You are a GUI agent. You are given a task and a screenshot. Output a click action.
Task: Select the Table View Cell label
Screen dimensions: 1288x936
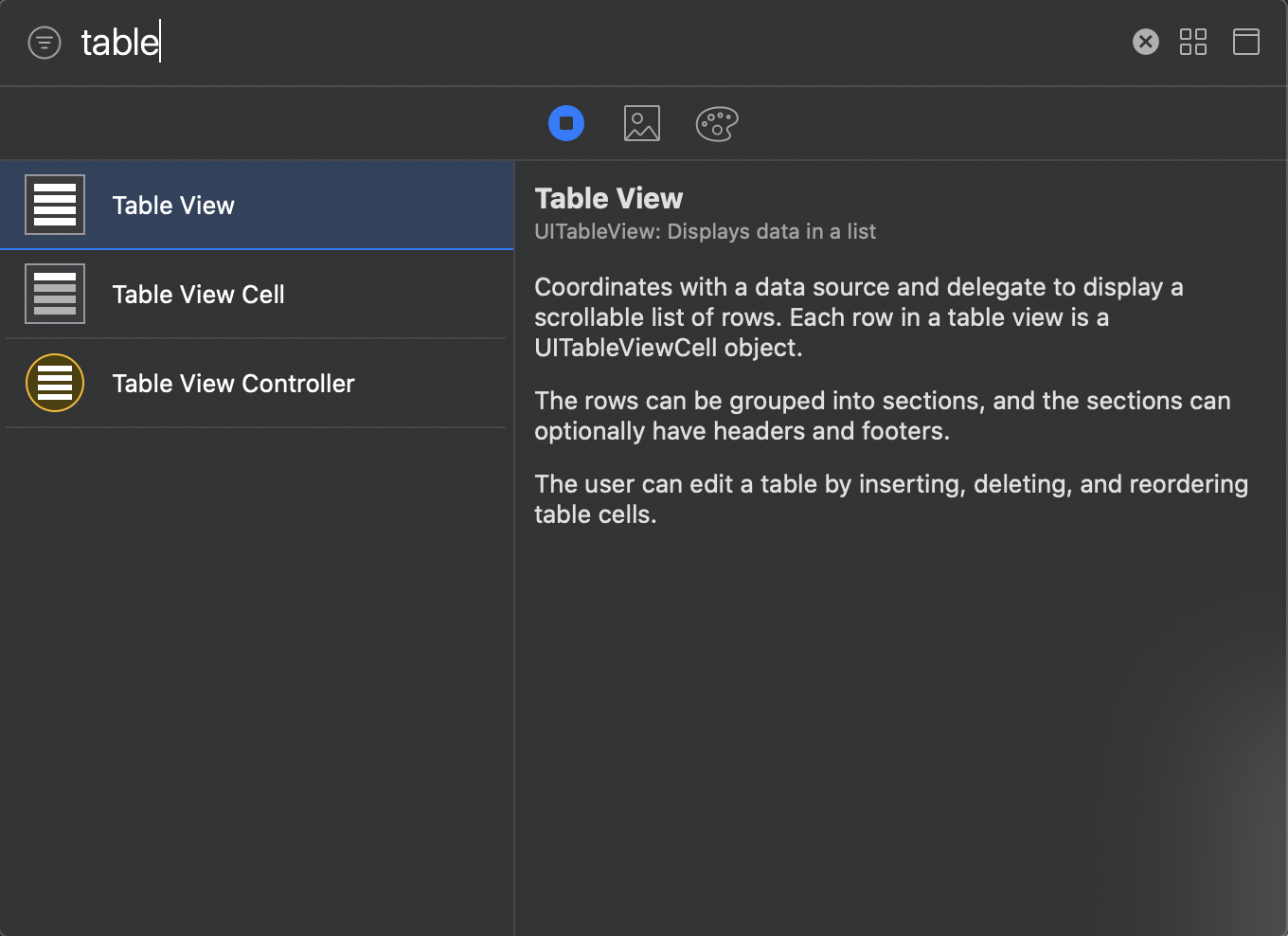coord(198,295)
